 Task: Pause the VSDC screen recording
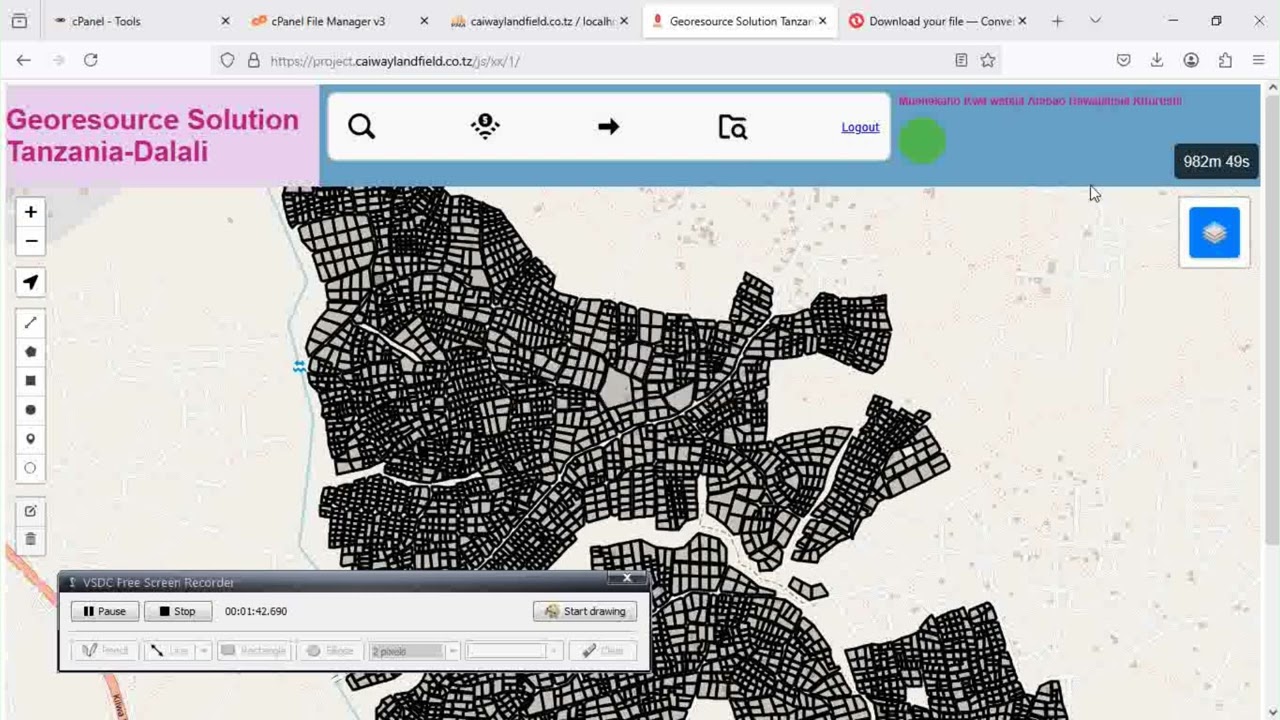105,611
